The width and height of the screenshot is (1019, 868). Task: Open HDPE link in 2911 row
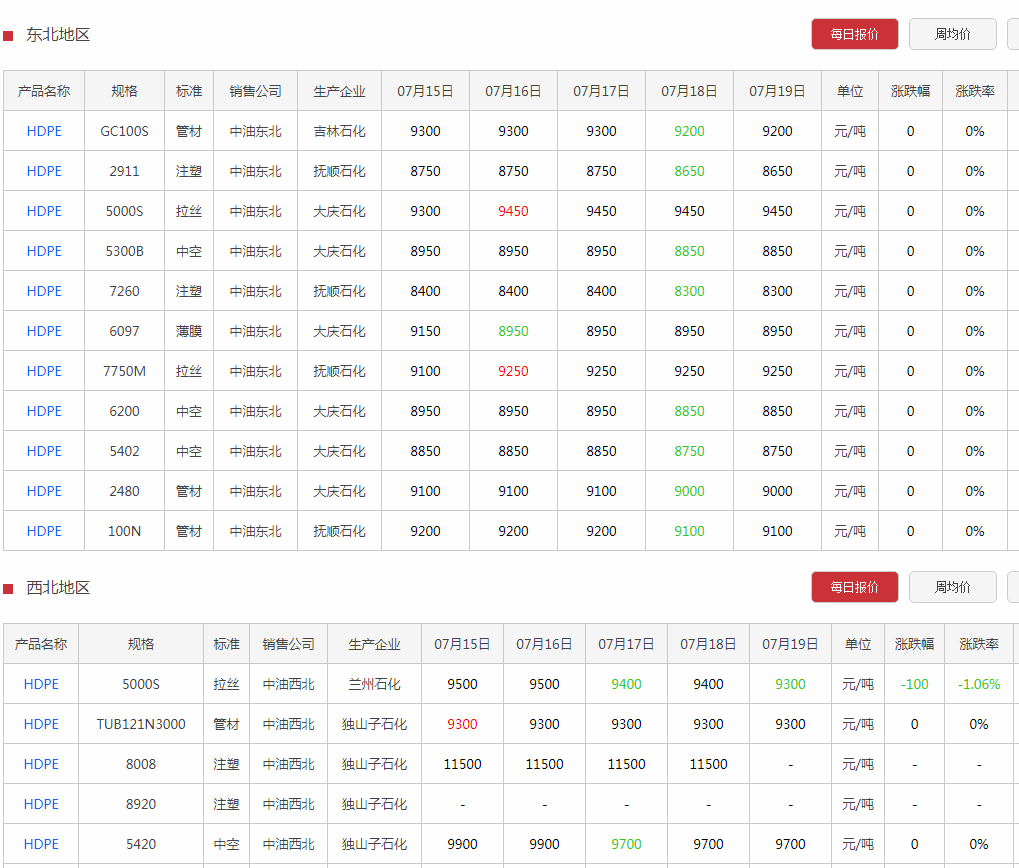point(44,172)
